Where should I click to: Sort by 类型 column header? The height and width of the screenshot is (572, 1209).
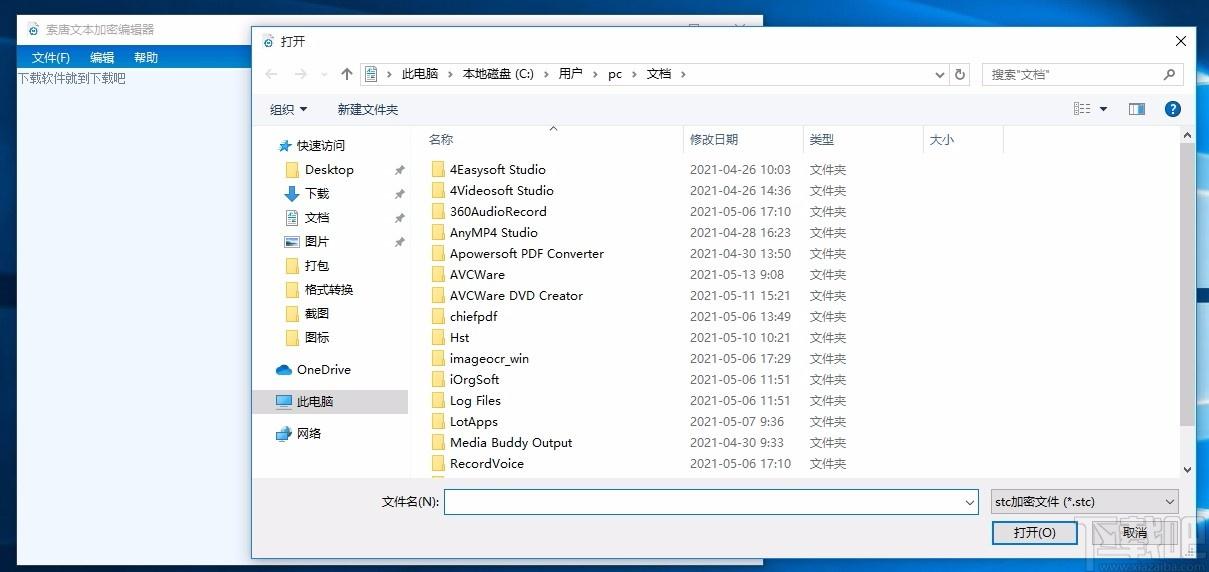click(x=822, y=140)
